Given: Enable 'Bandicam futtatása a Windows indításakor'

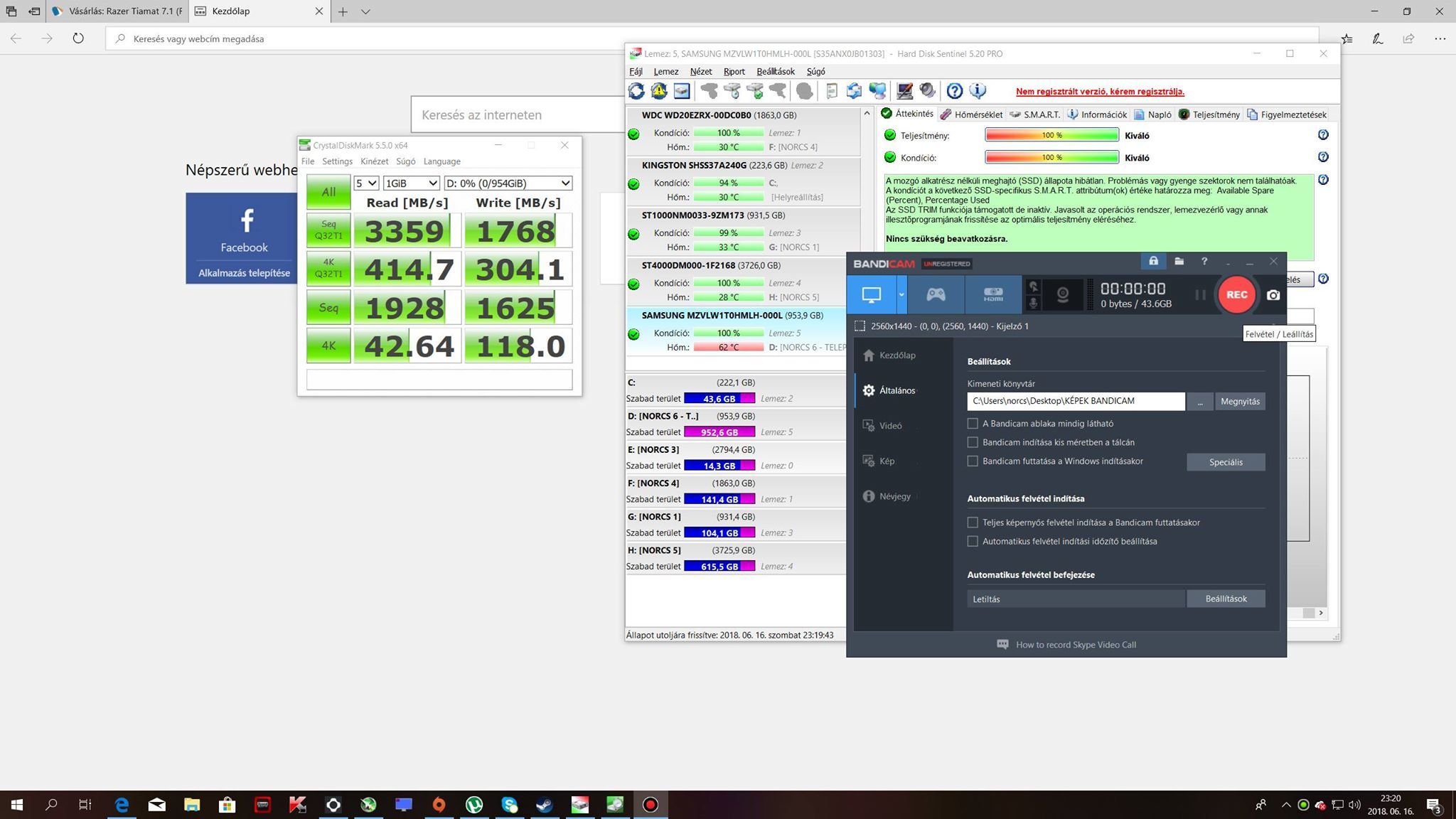Looking at the screenshot, I should click(x=973, y=461).
